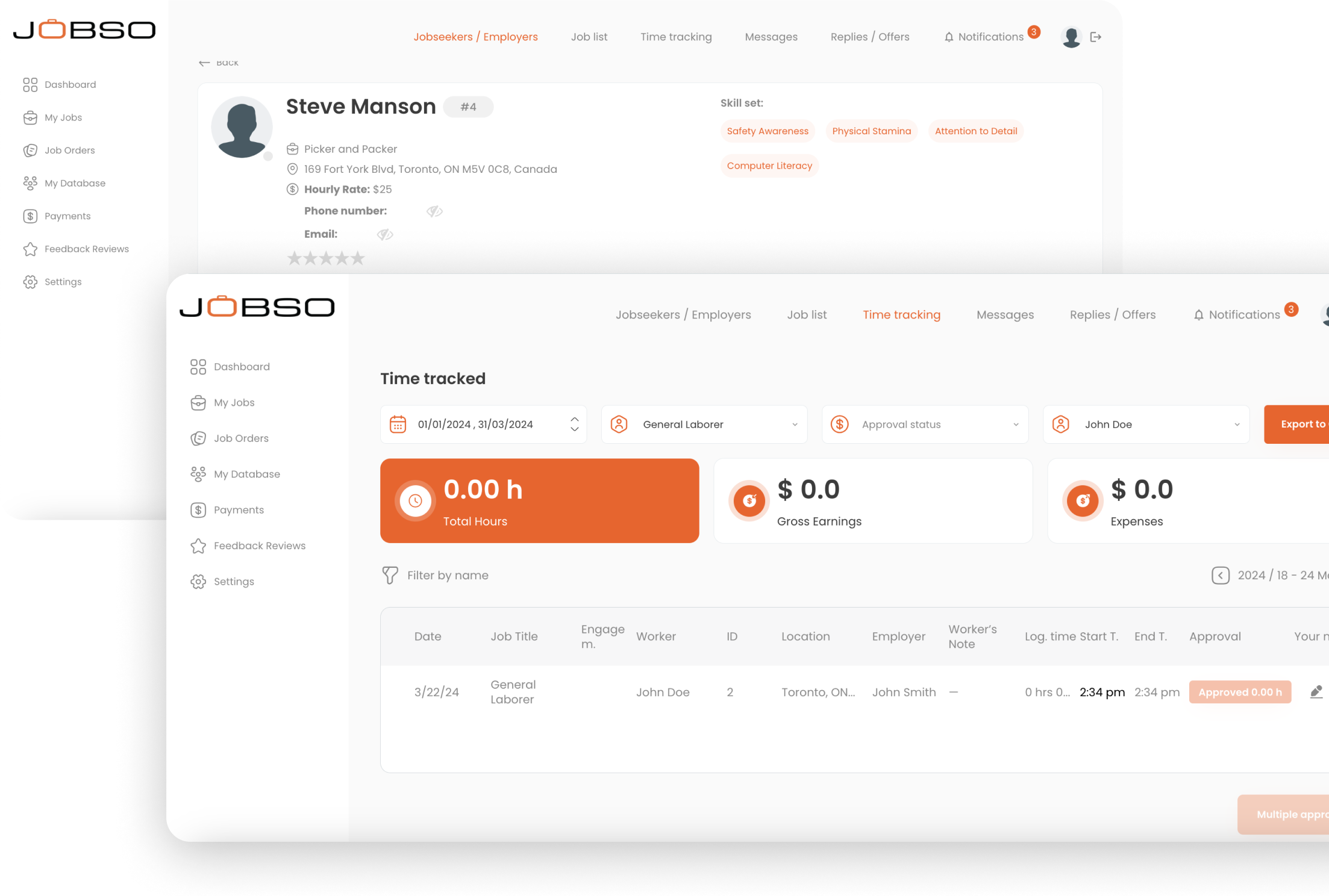The width and height of the screenshot is (1329, 896).
Task: Open Job list tab in top window
Action: click(589, 37)
